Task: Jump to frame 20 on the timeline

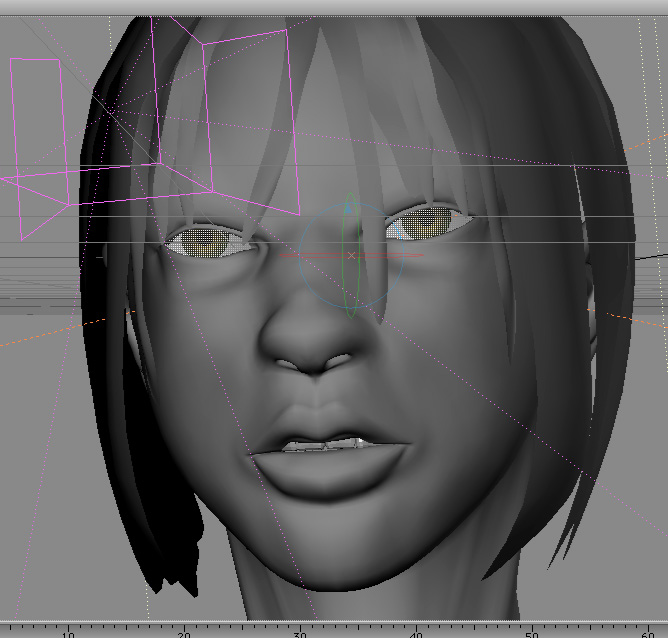Action: [184, 631]
